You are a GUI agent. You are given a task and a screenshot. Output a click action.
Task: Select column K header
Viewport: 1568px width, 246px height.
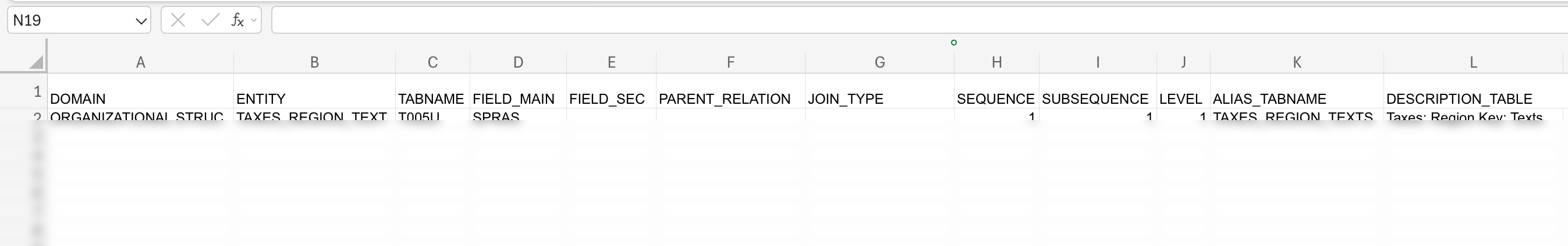(1297, 62)
